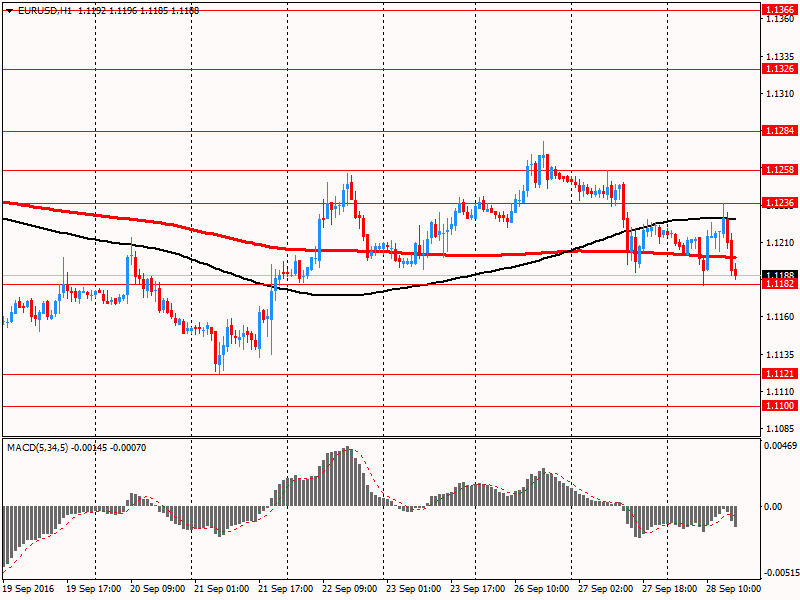This screenshot has height=600, width=800.
Task: Select the 1.1121 red price level label
Action: click(x=779, y=374)
